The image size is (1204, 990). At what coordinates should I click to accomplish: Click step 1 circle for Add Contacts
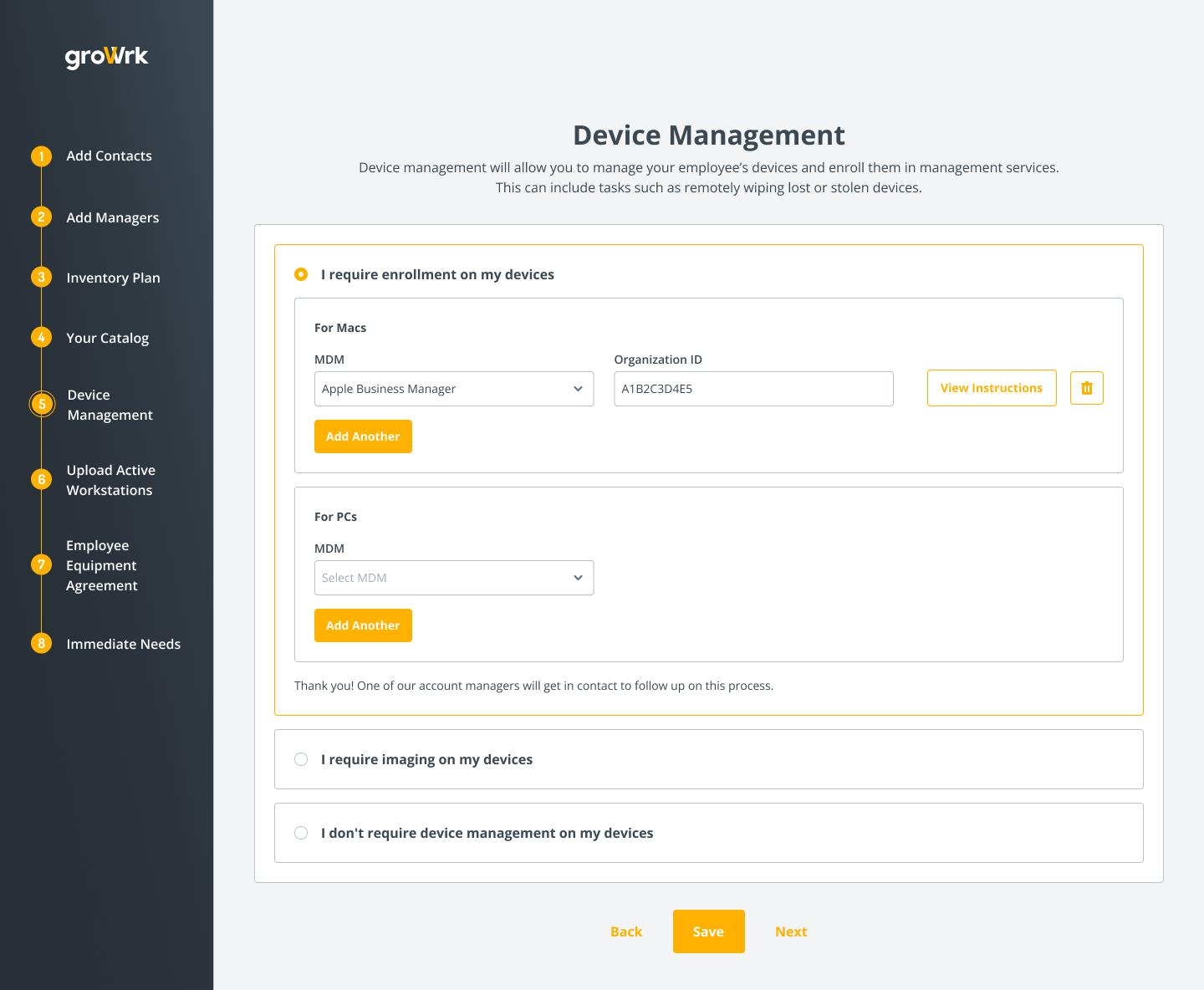point(41,156)
